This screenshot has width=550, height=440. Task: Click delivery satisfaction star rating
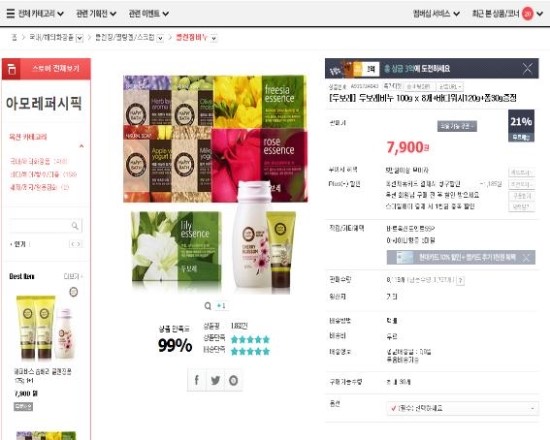(250, 351)
